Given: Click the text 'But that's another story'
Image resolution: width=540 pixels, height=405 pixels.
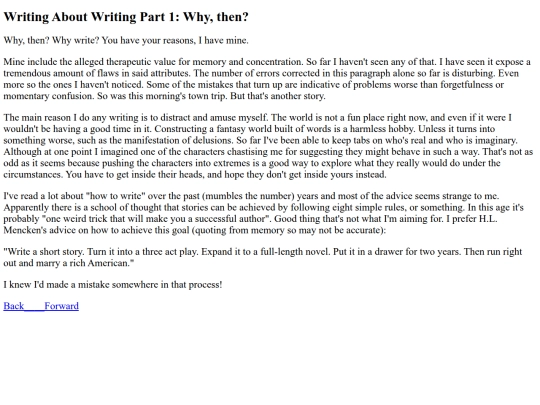Looking at the screenshot, I should coord(277,96).
